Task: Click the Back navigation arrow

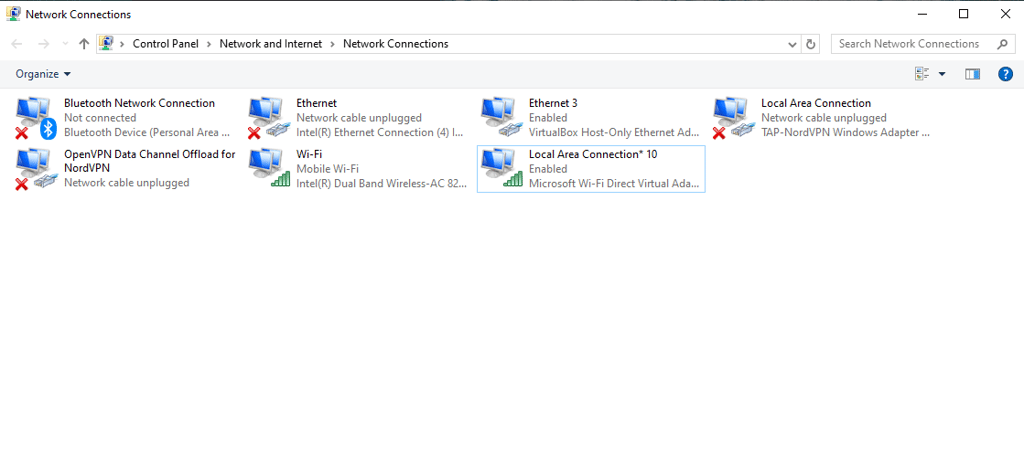Action: click(17, 44)
